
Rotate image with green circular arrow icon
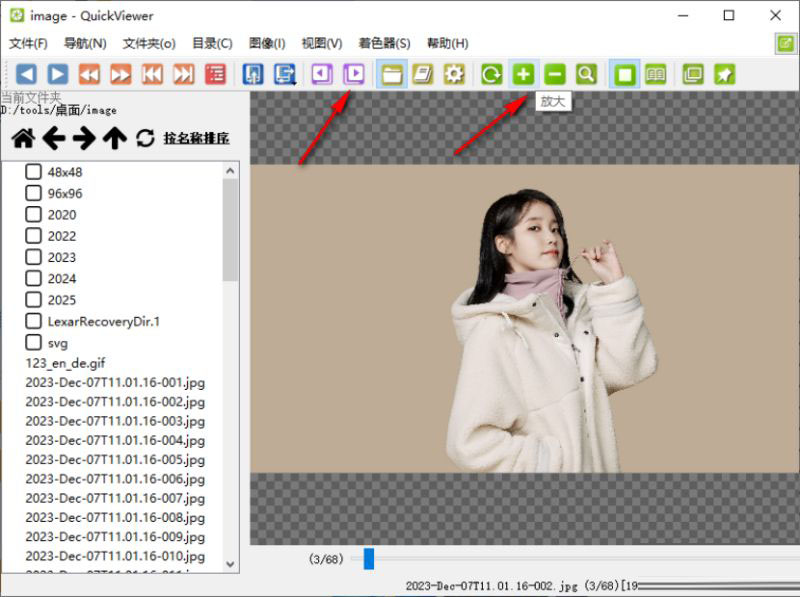[x=492, y=74]
